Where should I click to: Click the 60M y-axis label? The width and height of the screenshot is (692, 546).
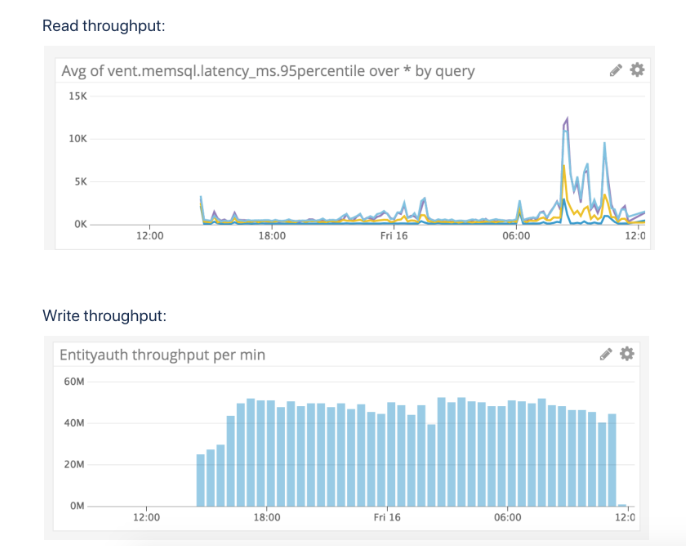74,382
